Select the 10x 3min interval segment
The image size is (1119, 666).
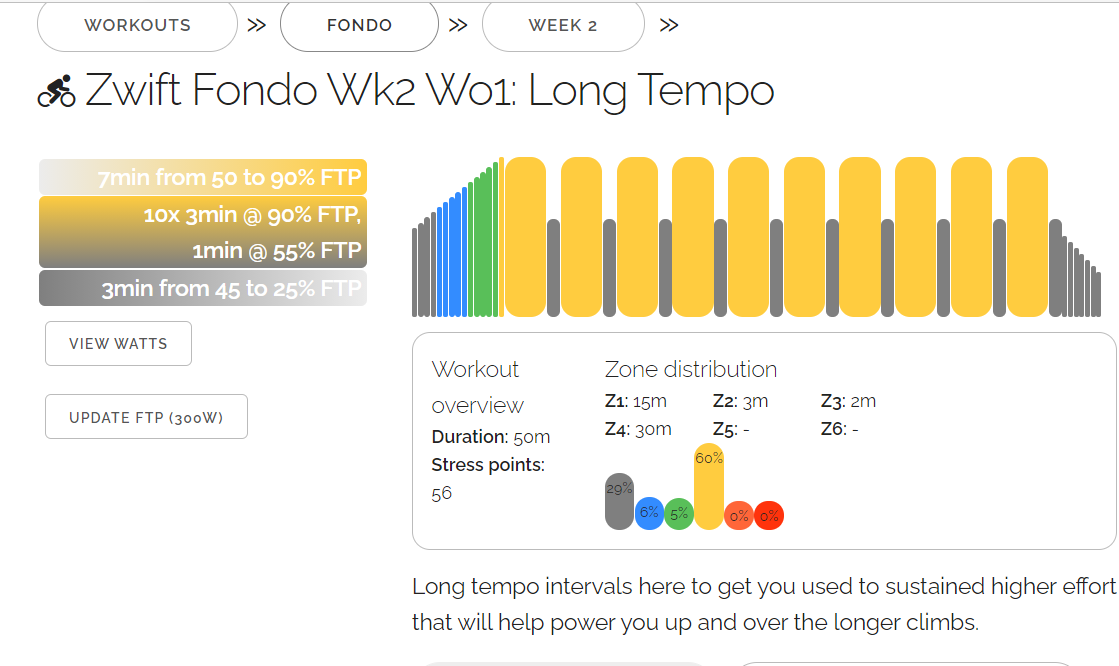203,232
